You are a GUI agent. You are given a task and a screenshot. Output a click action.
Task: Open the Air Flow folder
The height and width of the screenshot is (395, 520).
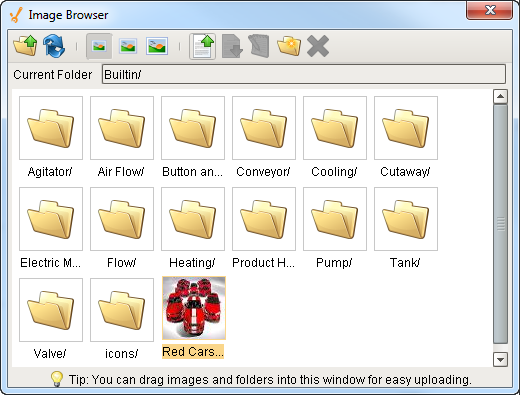tap(122, 128)
